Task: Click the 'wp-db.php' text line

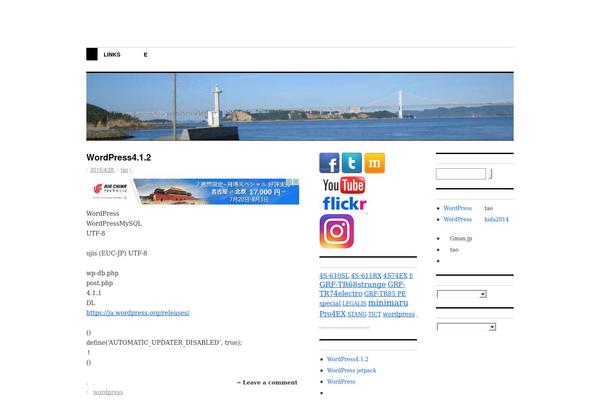Action: point(102,273)
